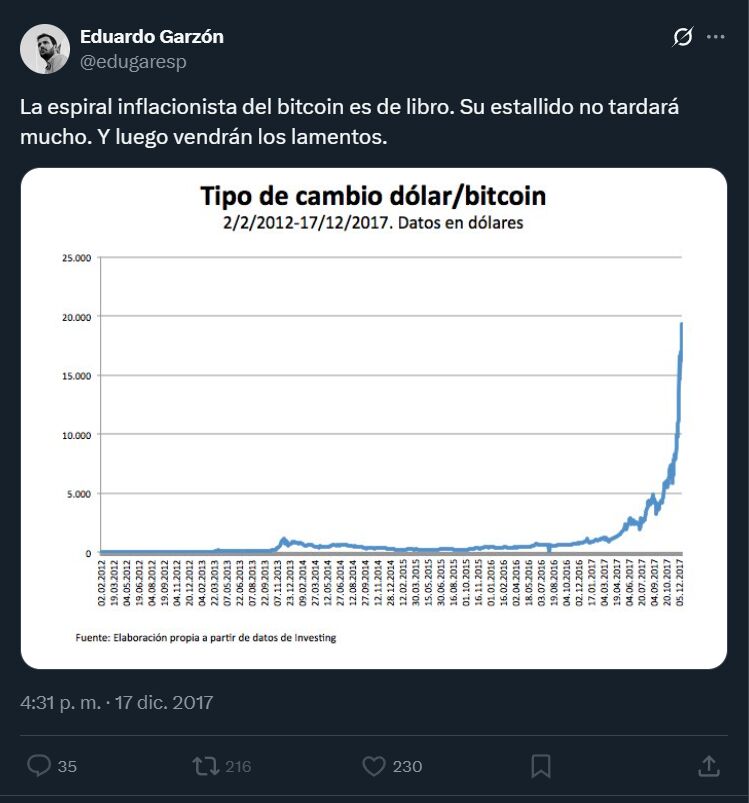This screenshot has width=749, height=803.
Task: Like the tweet with the heart icon
Action: [373, 766]
